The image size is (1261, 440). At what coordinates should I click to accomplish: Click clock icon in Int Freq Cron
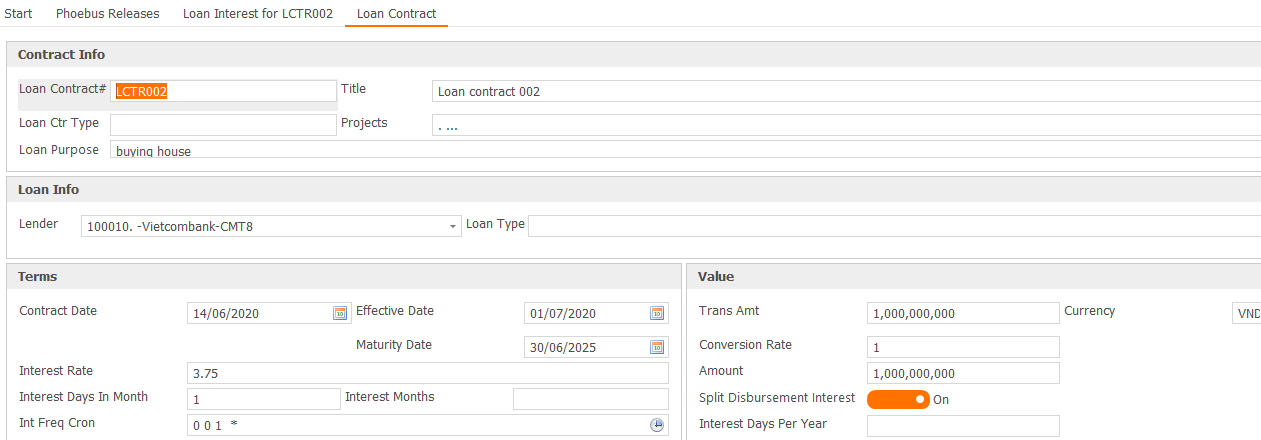[657, 425]
